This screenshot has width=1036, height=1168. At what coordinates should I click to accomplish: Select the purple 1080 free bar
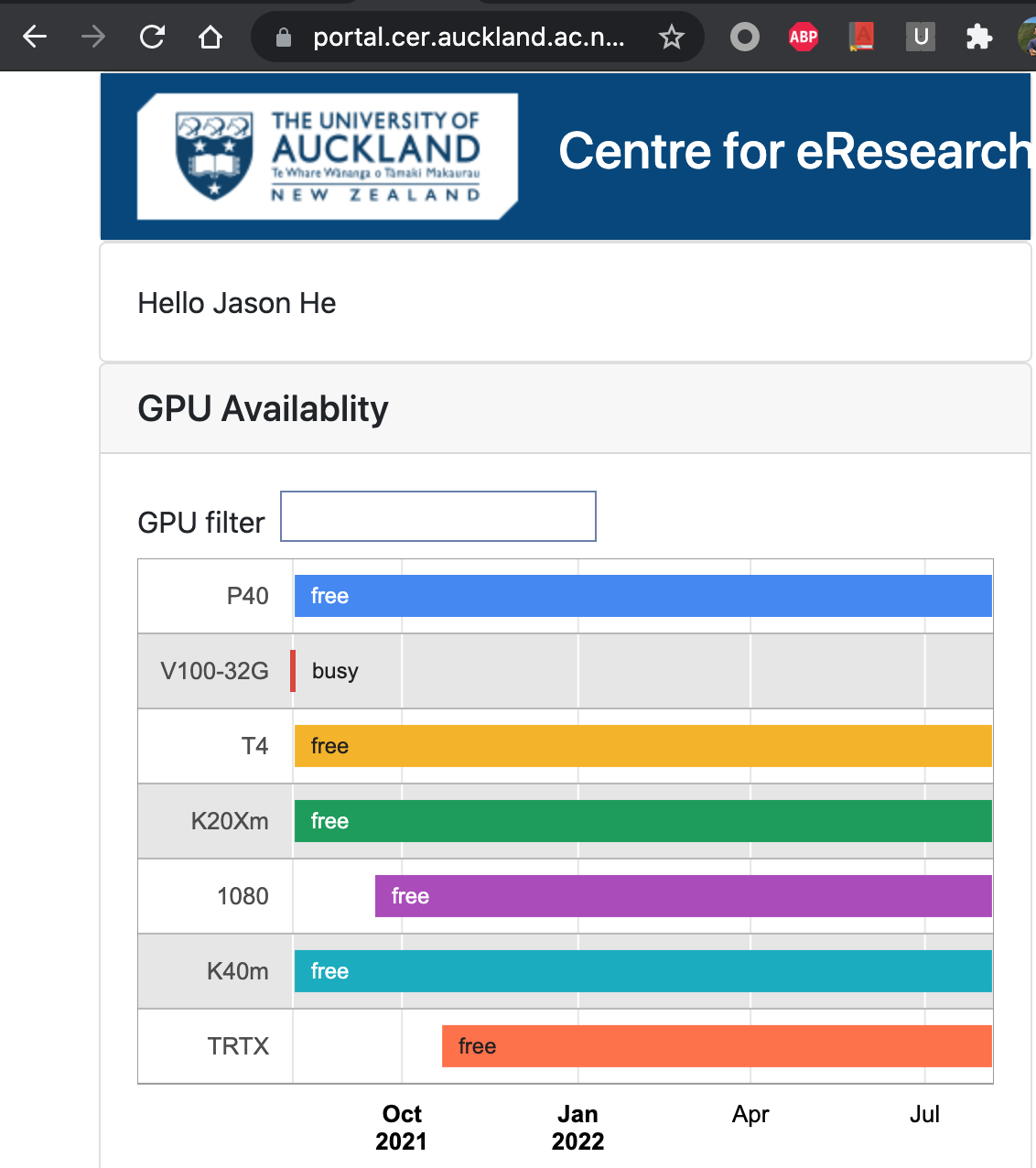click(684, 896)
